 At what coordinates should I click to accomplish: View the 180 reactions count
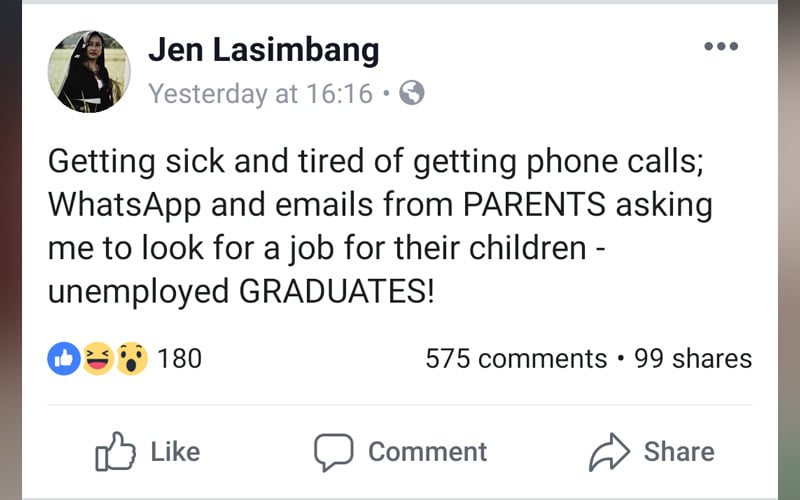click(180, 358)
